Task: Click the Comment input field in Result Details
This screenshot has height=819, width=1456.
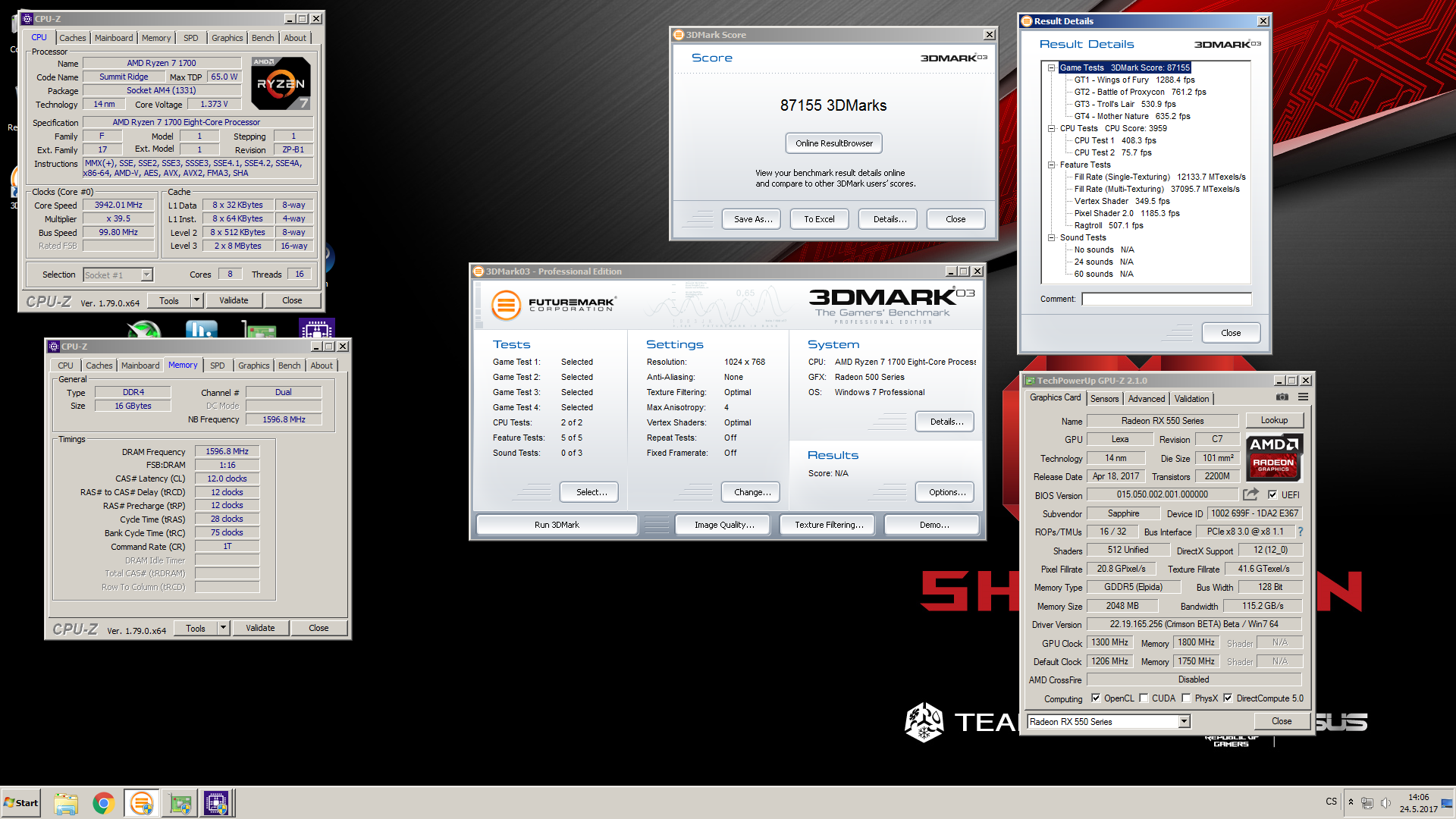Action: click(1166, 300)
